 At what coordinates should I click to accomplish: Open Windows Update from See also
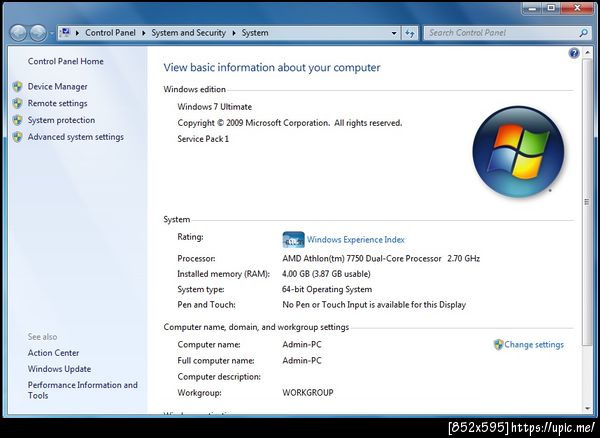tap(59, 369)
